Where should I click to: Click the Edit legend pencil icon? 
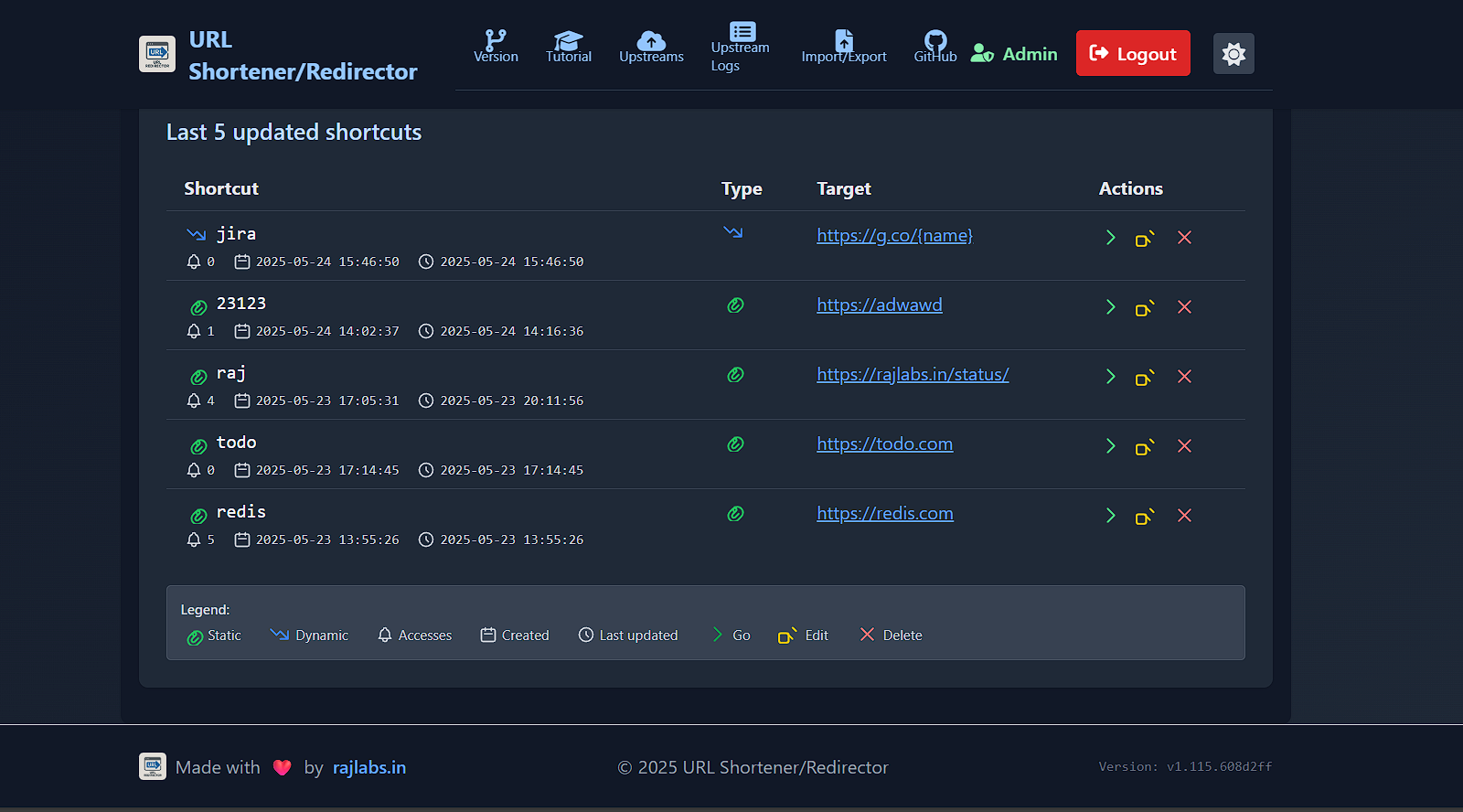click(787, 636)
